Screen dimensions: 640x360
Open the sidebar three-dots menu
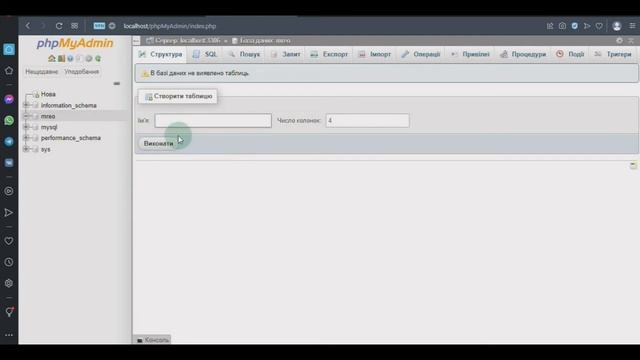click(x=9, y=335)
